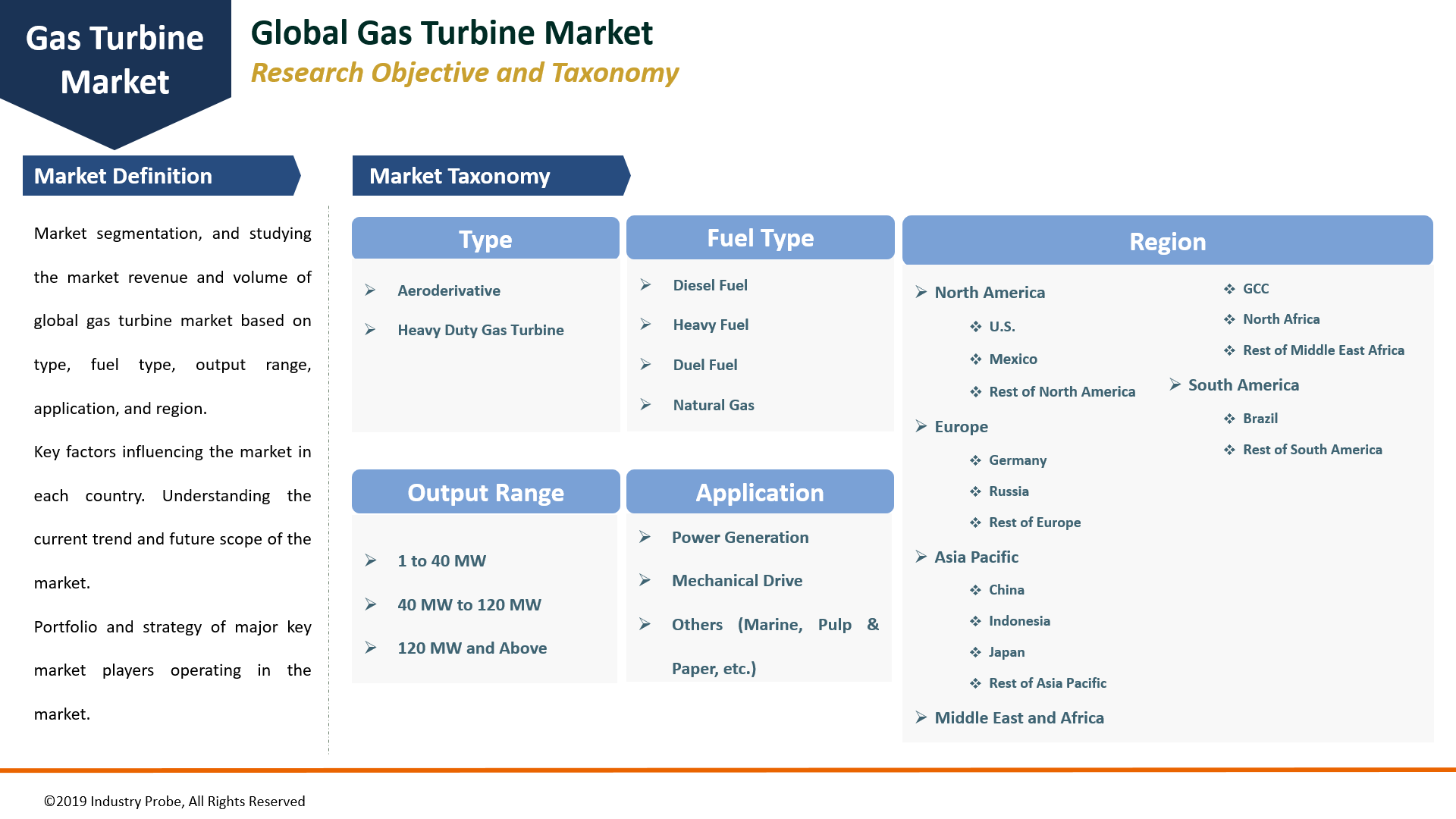Select the Mechanical Drive application option
The image size is (1456, 819).
point(736,581)
